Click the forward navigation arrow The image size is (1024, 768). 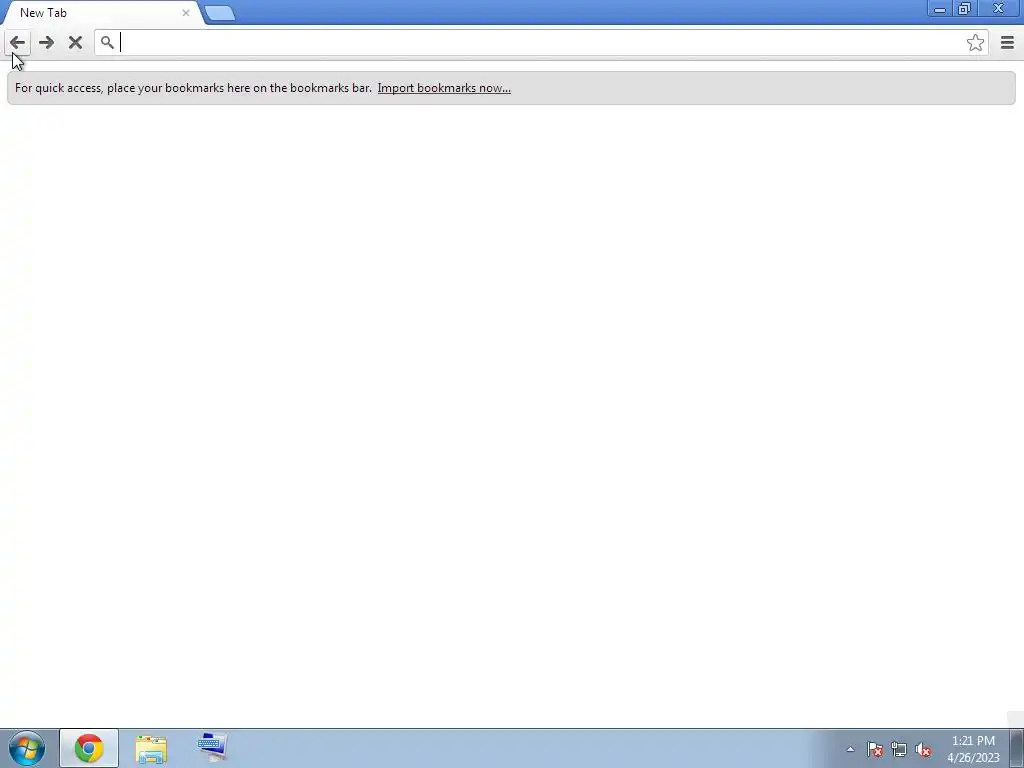pyautogui.click(x=46, y=43)
